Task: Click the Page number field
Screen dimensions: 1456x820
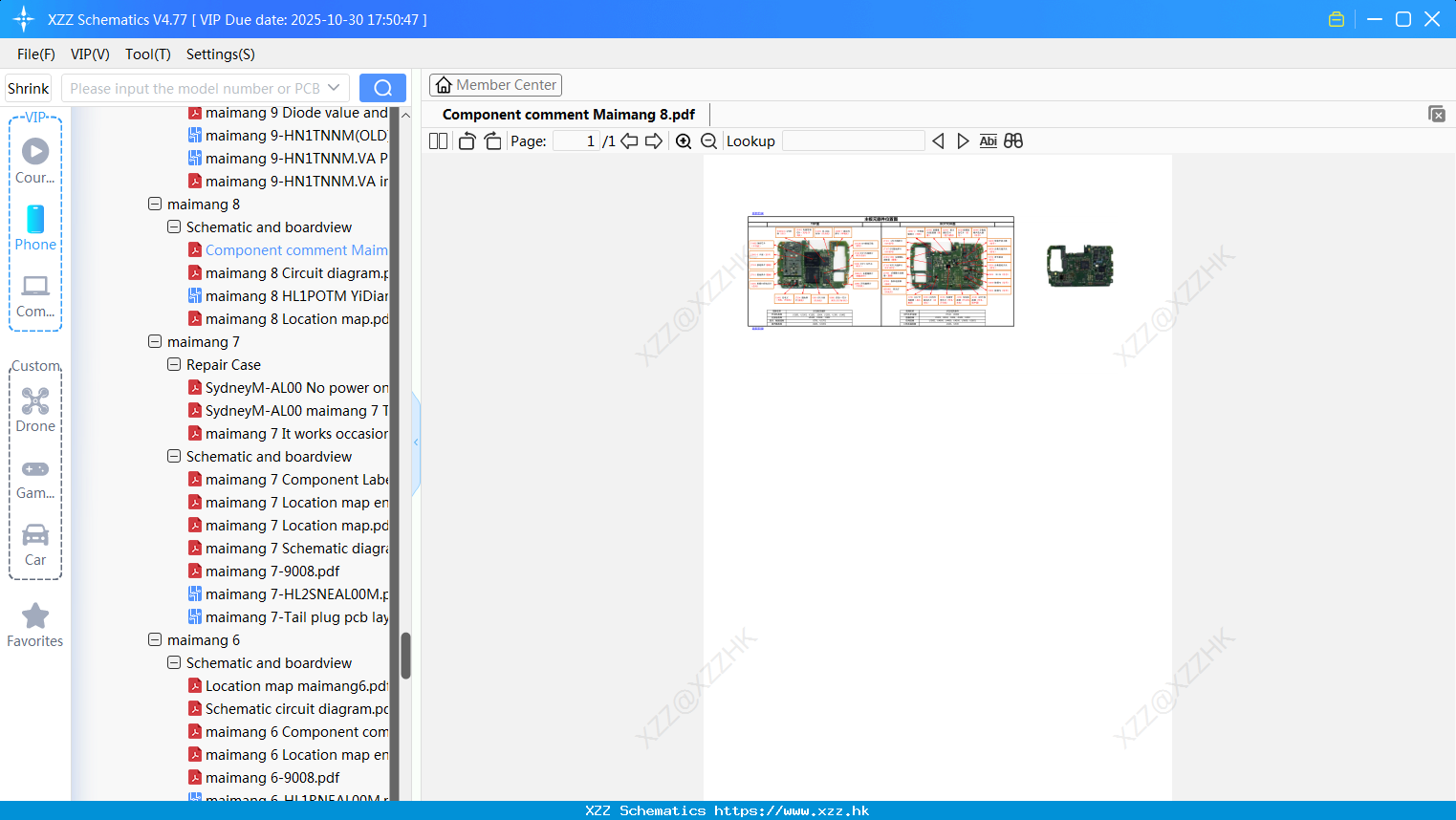Action: tap(576, 140)
